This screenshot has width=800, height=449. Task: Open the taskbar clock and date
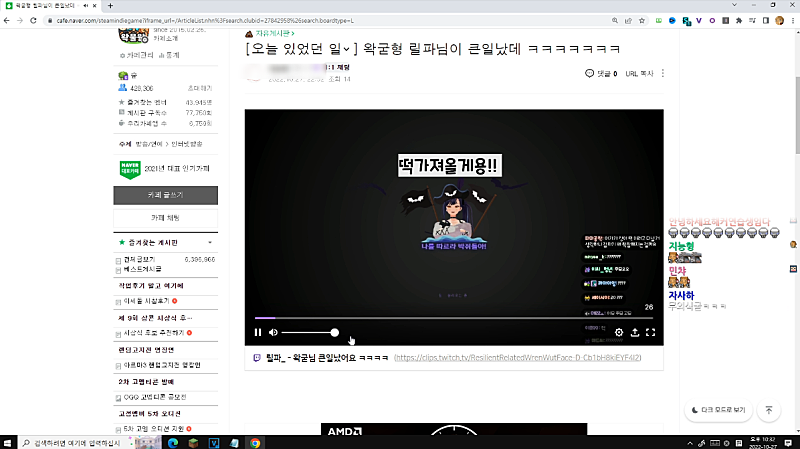click(x=763, y=442)
